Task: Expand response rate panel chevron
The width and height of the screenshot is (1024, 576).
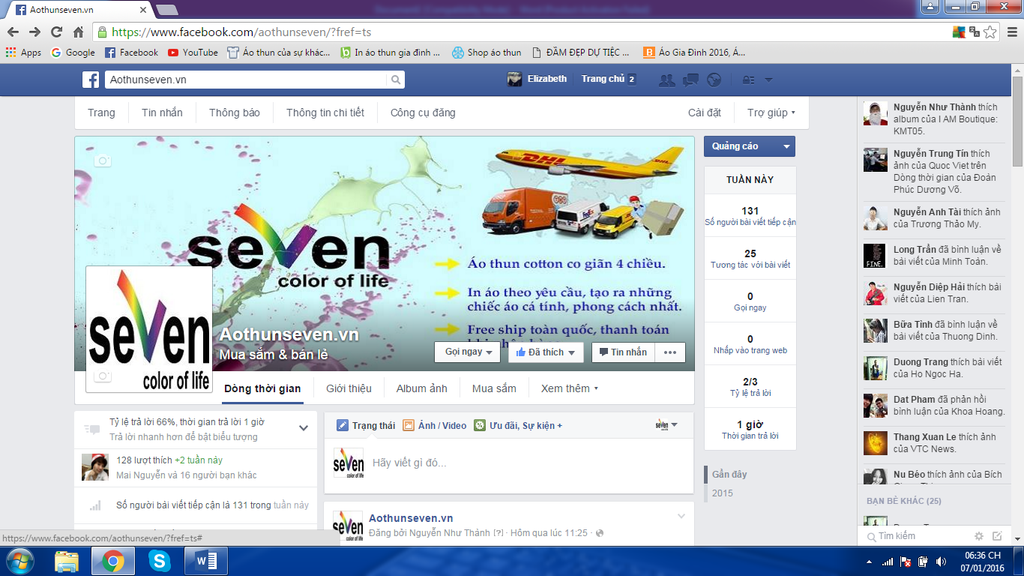Action: 304,428
